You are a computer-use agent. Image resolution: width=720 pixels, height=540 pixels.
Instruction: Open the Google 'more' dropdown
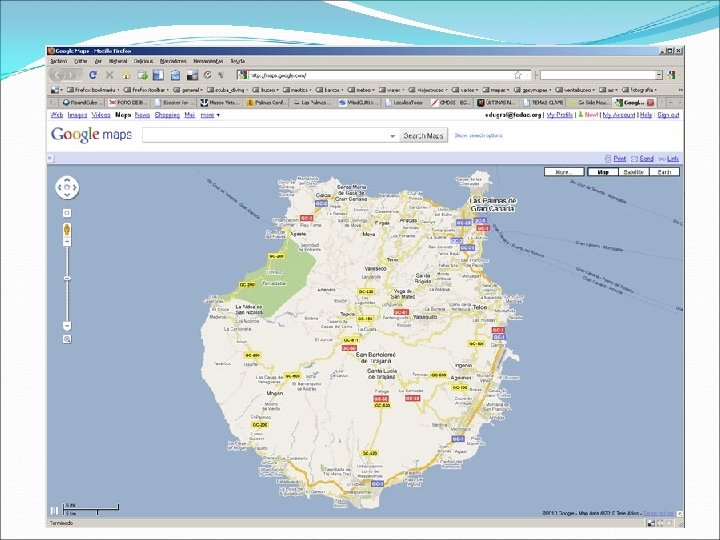210,115
